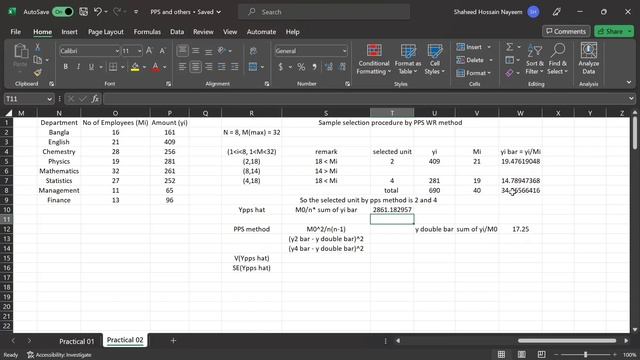This screenshot has height=360, width=640.
Task: Switch to Page Layout view icon
Action: [x=521, y=354]
